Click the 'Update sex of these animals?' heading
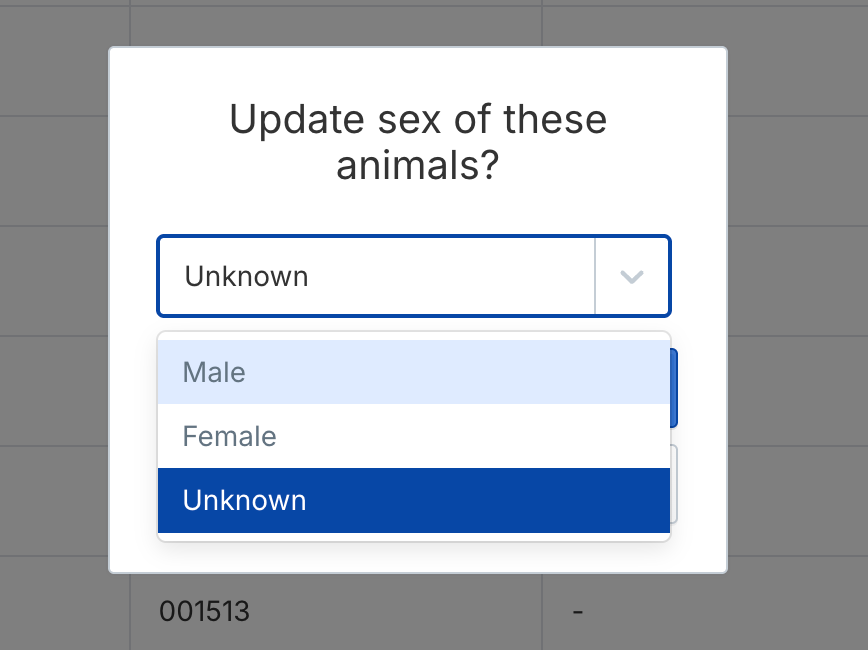 pyautogui.click(x=418, y=142)
